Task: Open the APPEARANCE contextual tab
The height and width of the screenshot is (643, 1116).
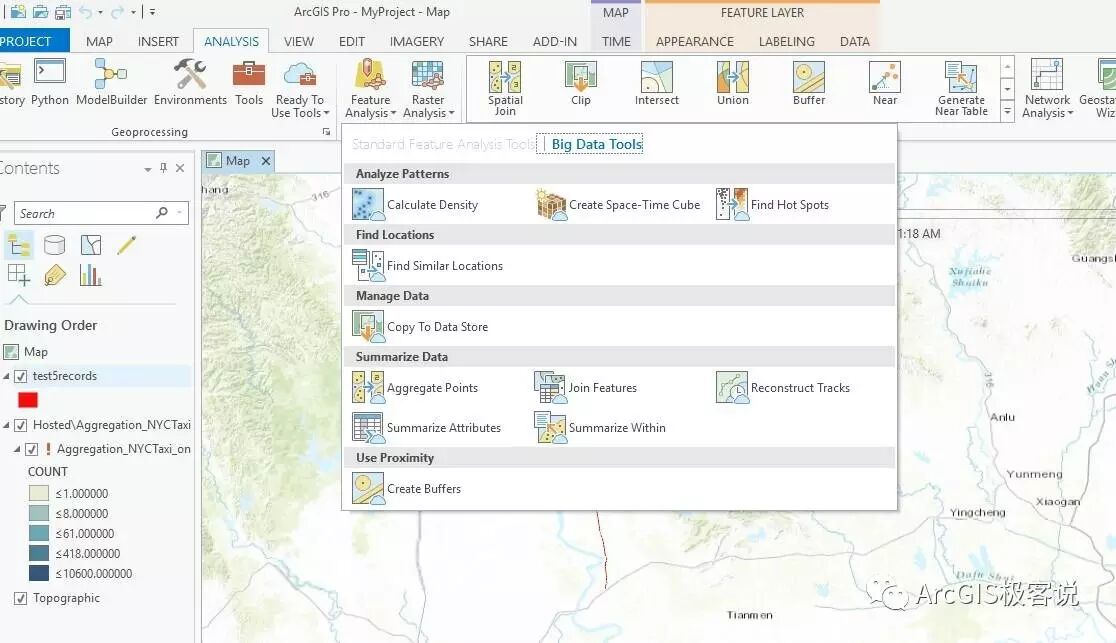Action: coord(695,41)
